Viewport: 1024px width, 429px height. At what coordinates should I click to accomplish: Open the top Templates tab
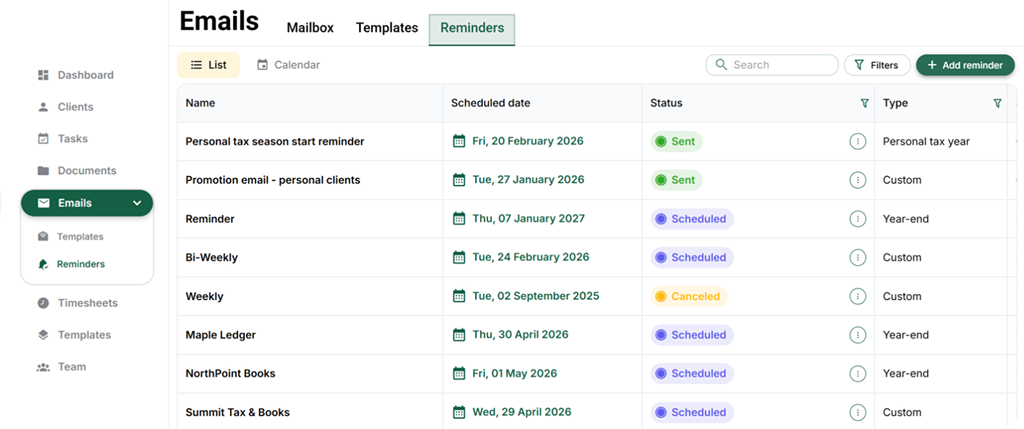point(387,28)
